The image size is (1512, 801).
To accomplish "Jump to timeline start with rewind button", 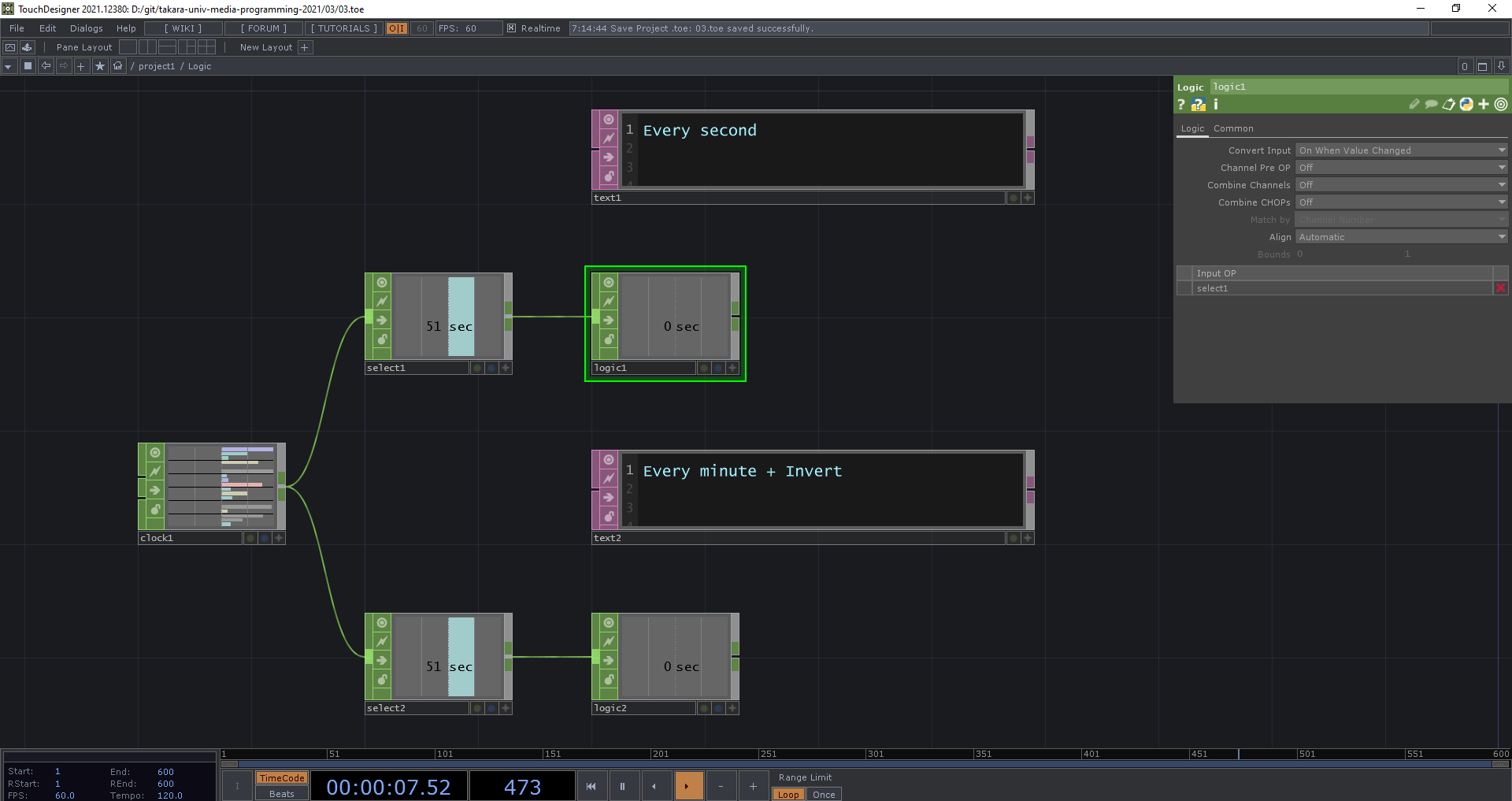I will click(591, 786).
